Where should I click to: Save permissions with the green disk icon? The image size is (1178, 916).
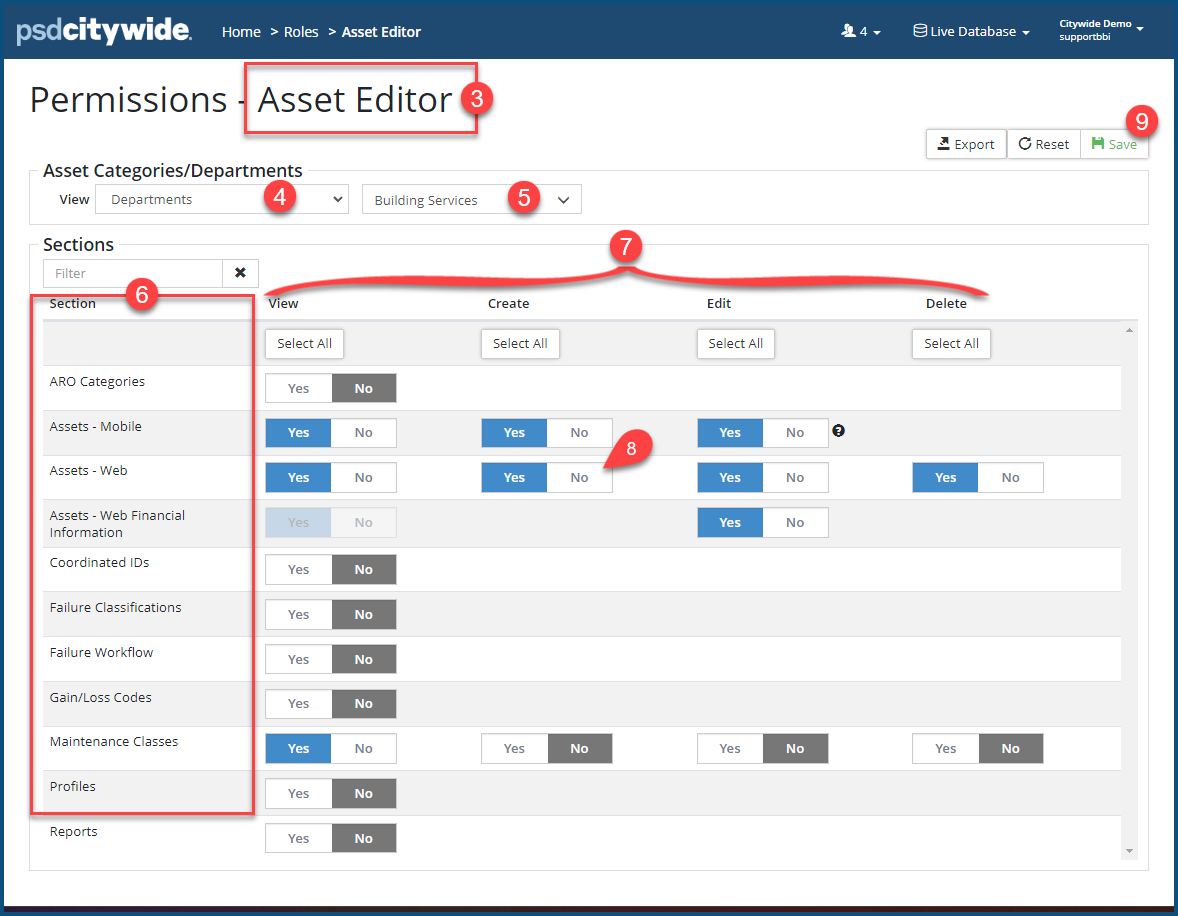[x=1114, y=144]
